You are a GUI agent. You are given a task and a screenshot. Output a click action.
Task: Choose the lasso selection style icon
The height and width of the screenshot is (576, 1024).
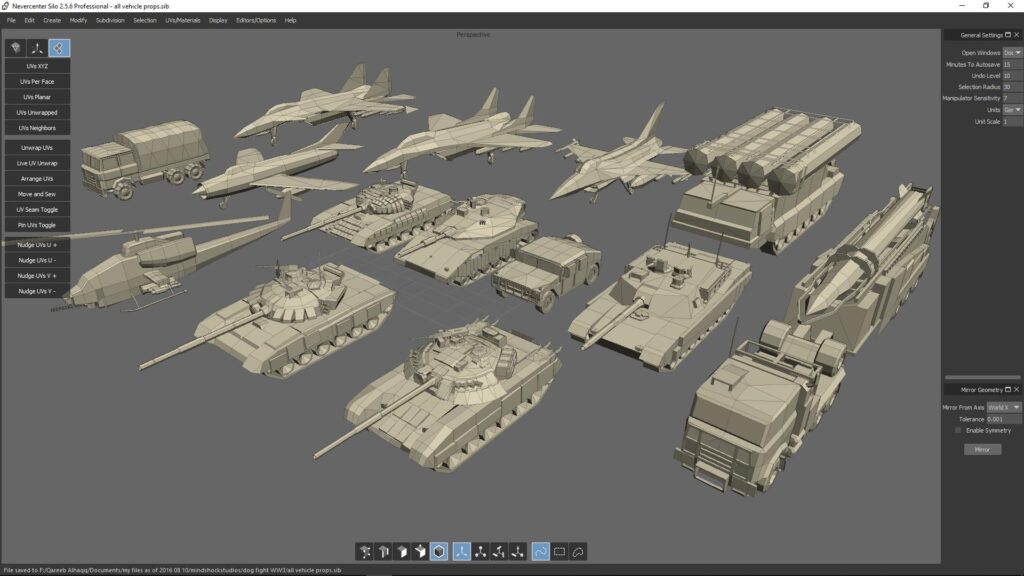click(x=579, y=552)
